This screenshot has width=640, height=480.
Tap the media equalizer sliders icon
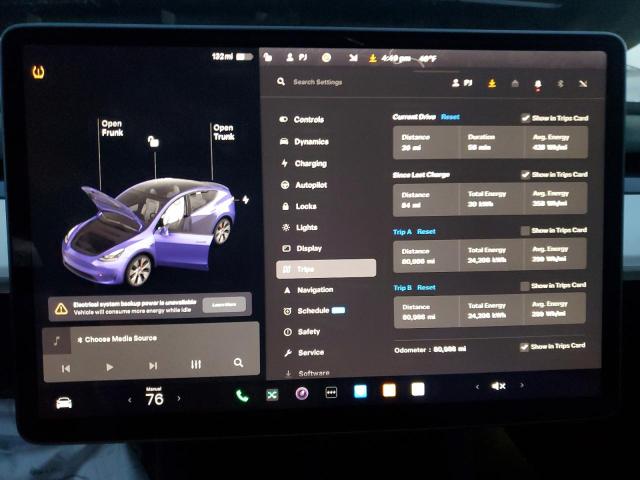tap(196, 364)
